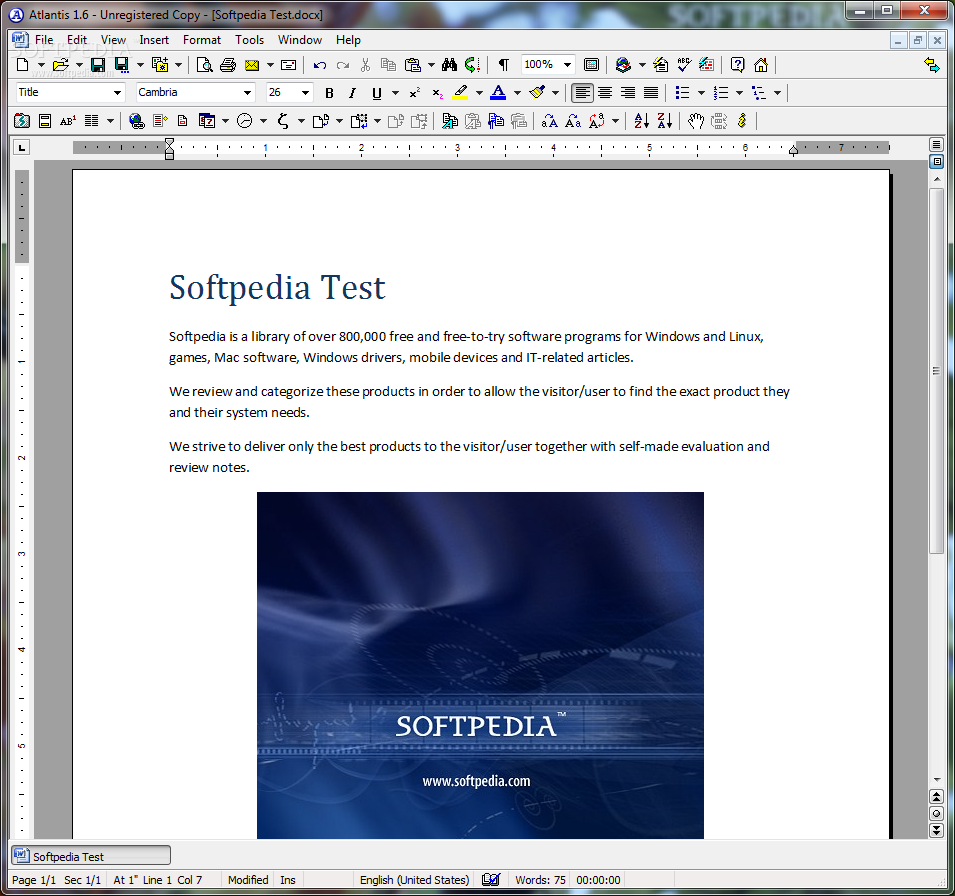955x896 pixels.
Task: Expand the underline style arrow
Action: point(395,93)
